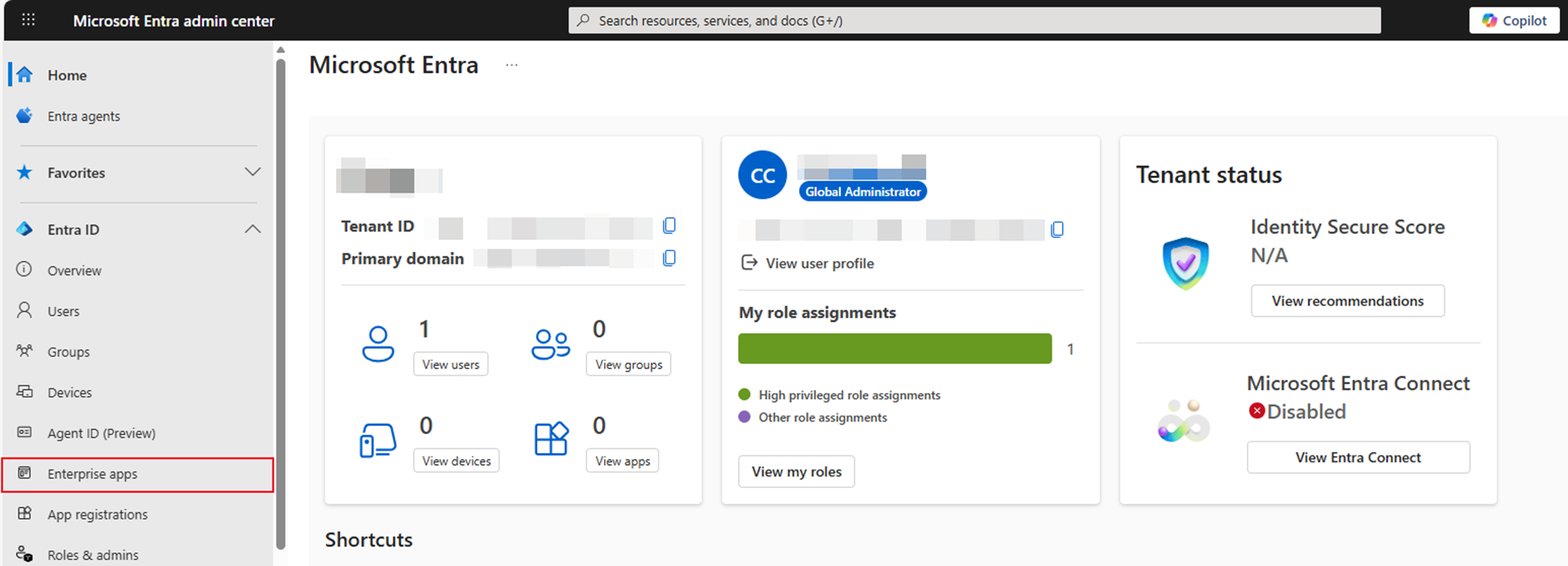Click the View groups button
The image size is (1568, 566).
click(x=629, y=364)
